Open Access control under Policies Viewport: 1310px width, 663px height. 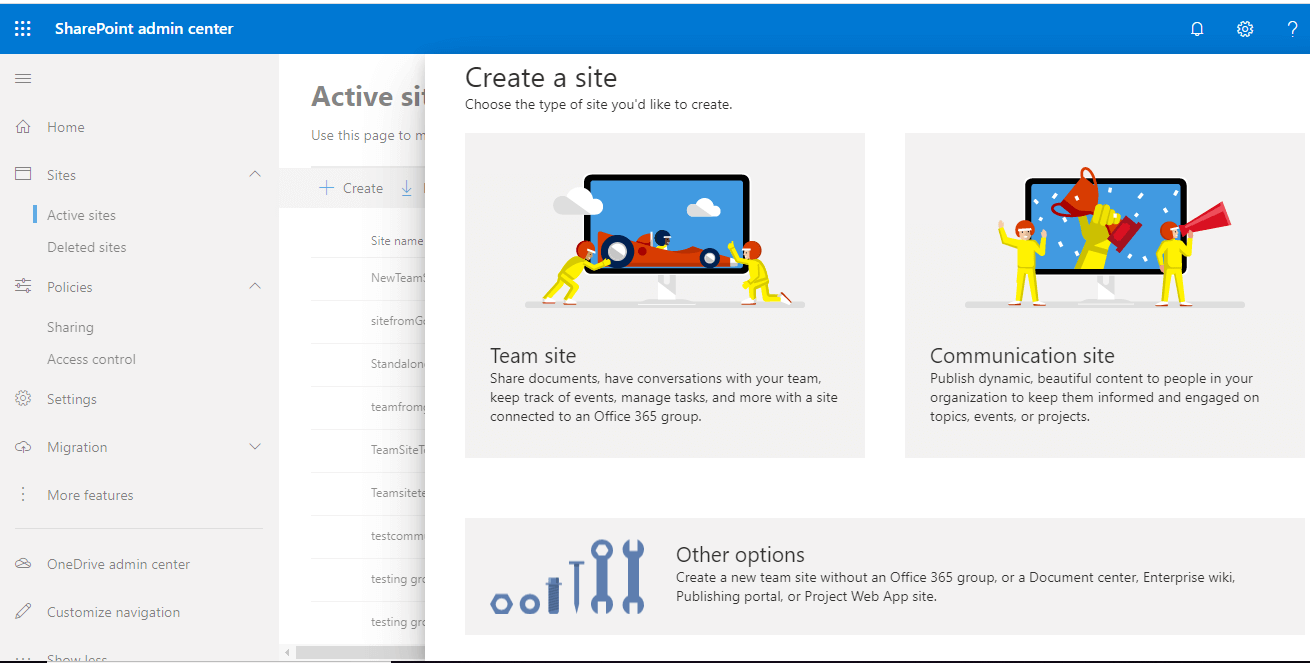(x=91, y=359)
